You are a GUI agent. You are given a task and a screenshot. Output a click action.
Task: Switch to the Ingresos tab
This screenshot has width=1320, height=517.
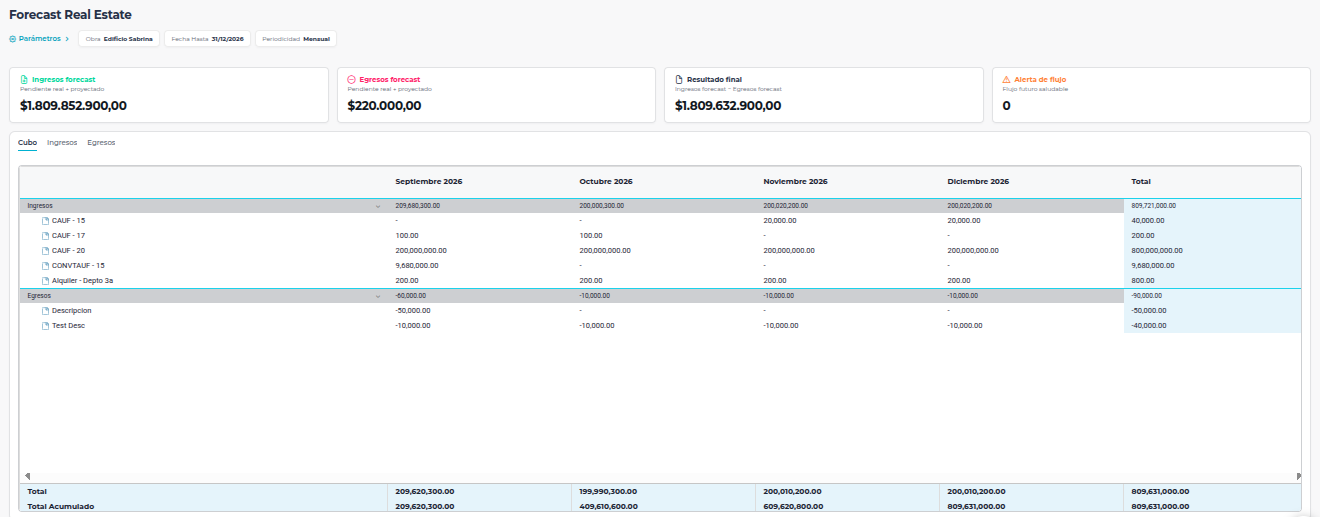62,143
